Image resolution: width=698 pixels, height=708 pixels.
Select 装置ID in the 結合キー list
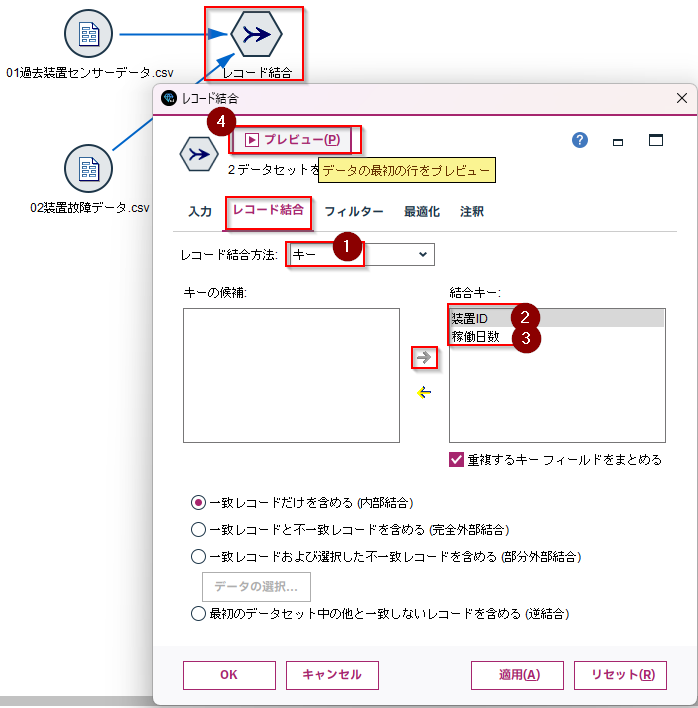(557, 318)
